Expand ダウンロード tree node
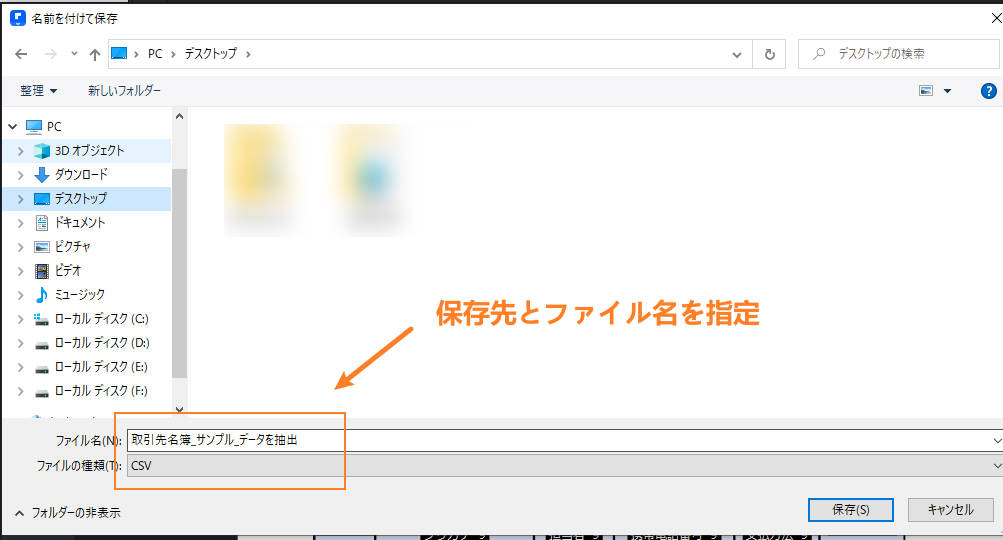This screenshot has width=1003, height=540. tap(20, 175)
